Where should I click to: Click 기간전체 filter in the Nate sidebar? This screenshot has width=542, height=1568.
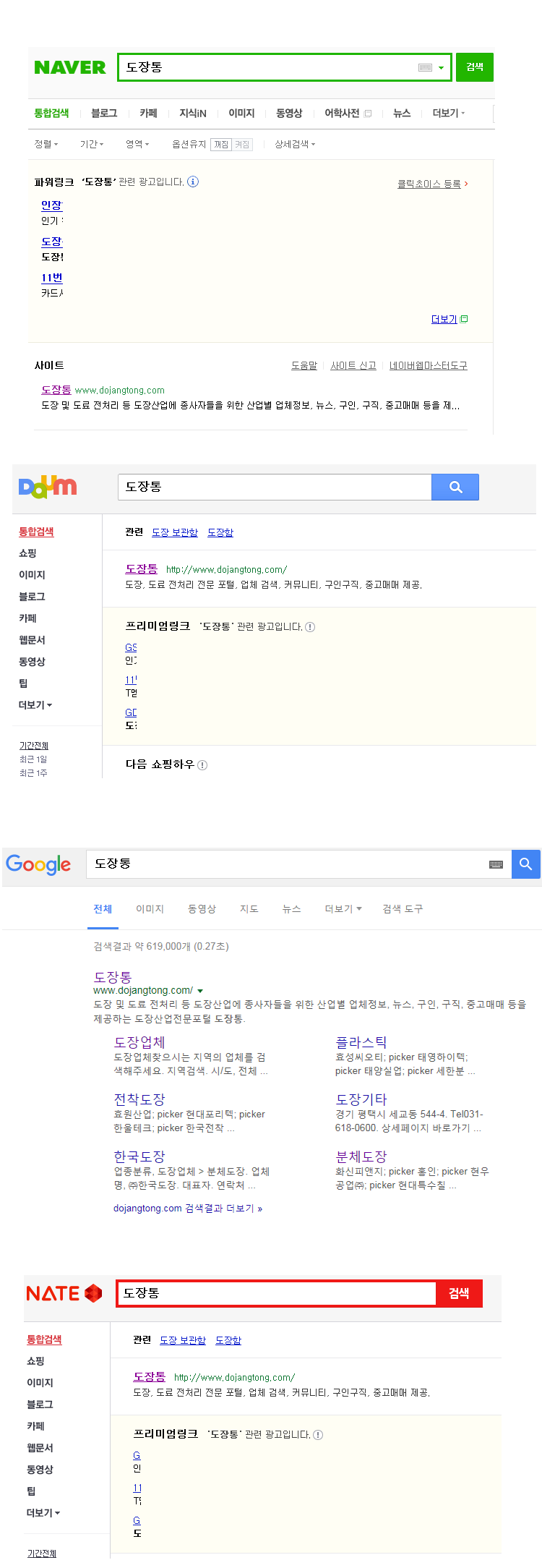42,1554
